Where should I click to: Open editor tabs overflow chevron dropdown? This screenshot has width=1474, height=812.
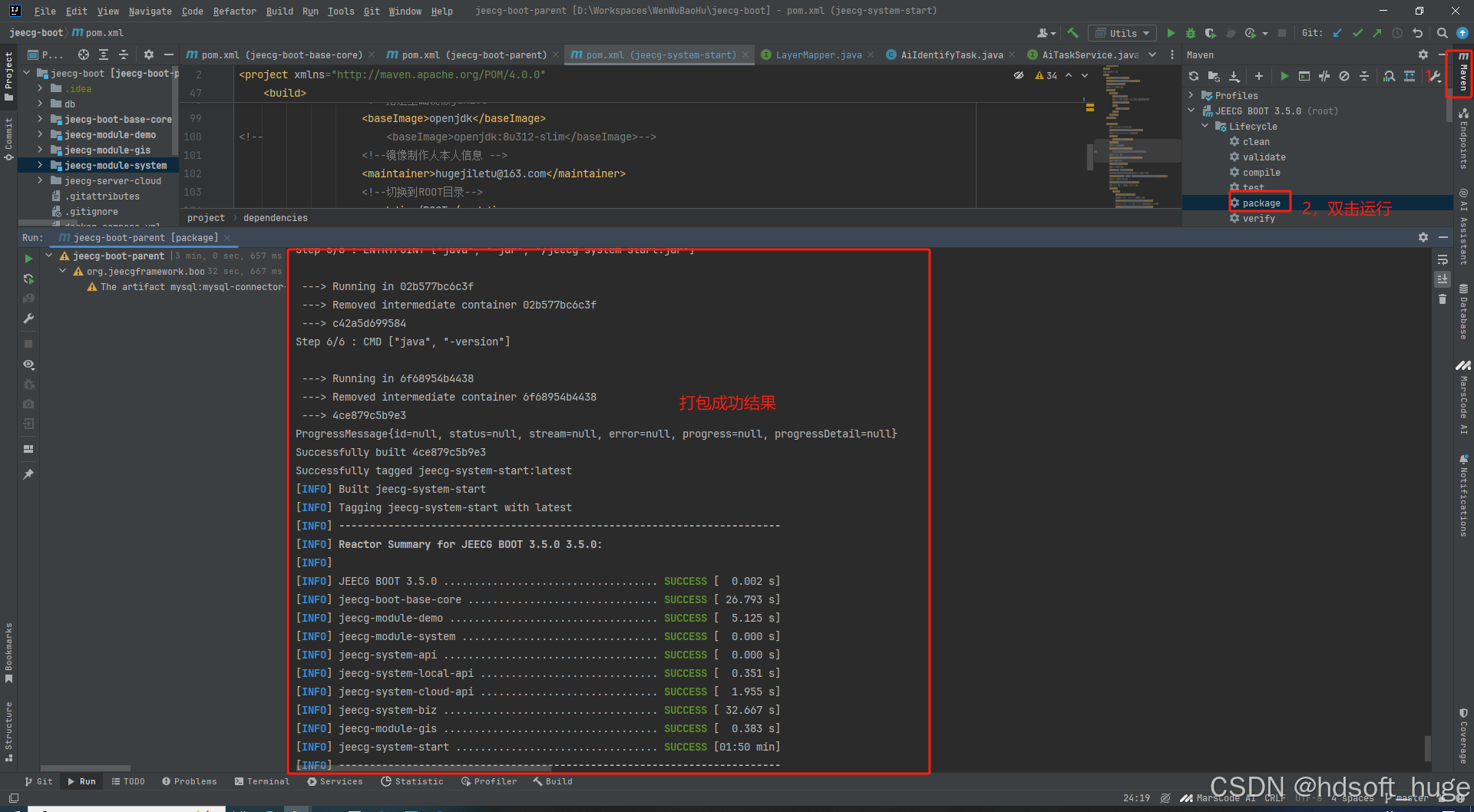coord(1152,54)
